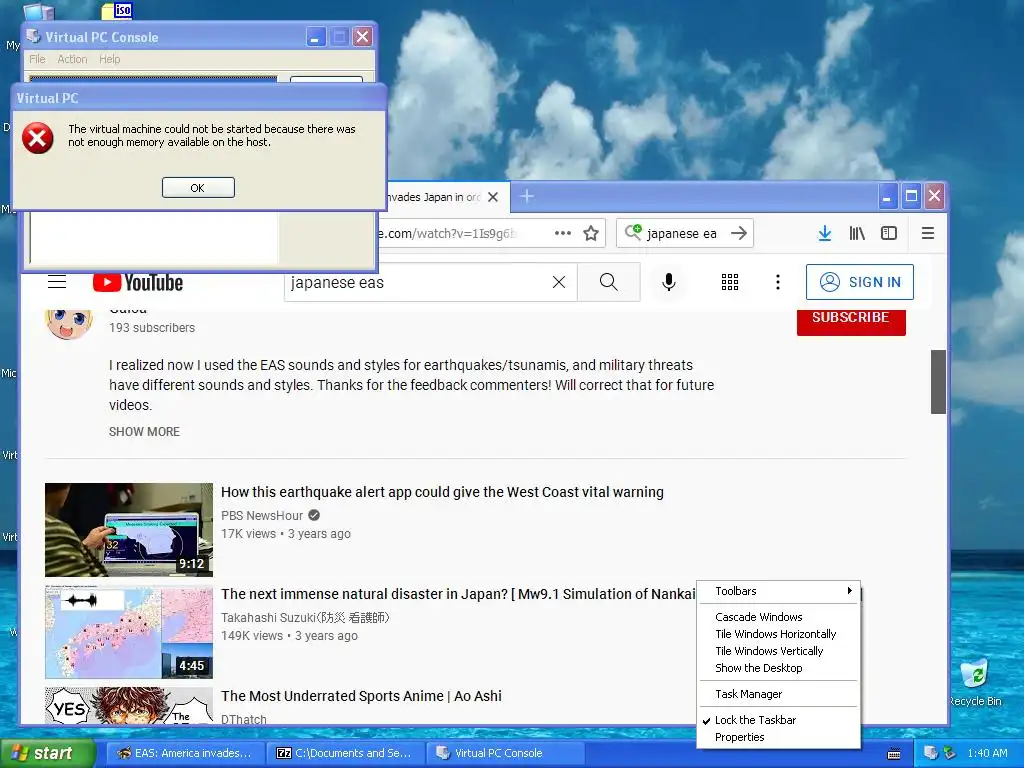Screen dimensions: 1024x768
Task: Open a new Firefox tab with plus
Action: click(526, 196)
